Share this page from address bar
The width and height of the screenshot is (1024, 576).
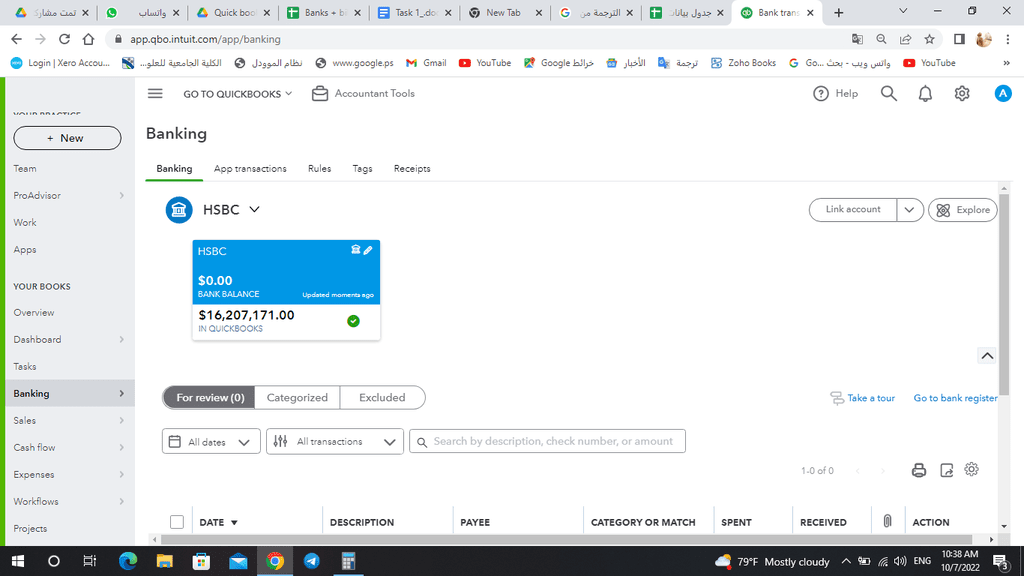pyautogui.click(x=905, y=39)
